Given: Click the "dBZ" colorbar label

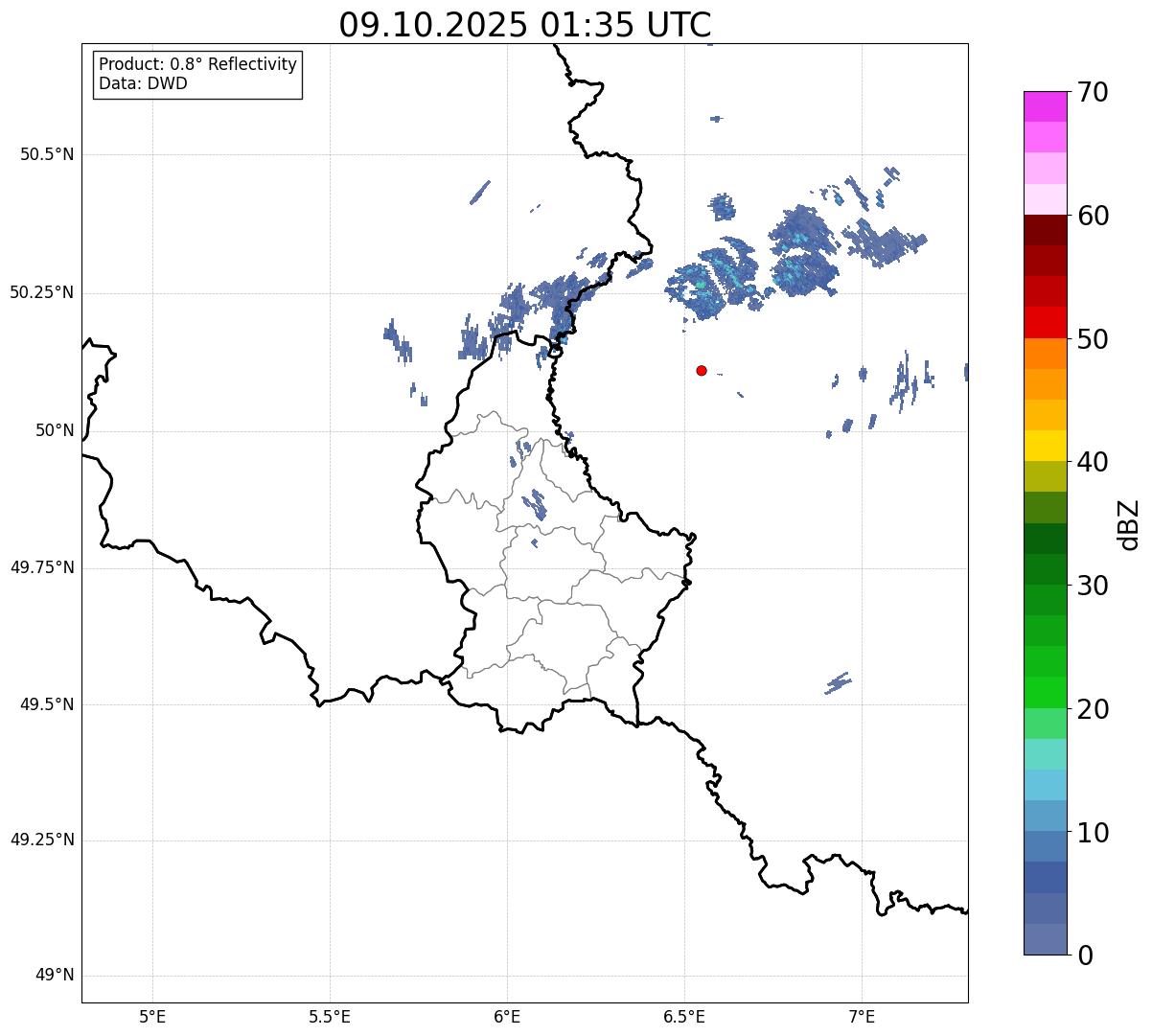Looking at the screenshot, I should (x=1129, y=523).
